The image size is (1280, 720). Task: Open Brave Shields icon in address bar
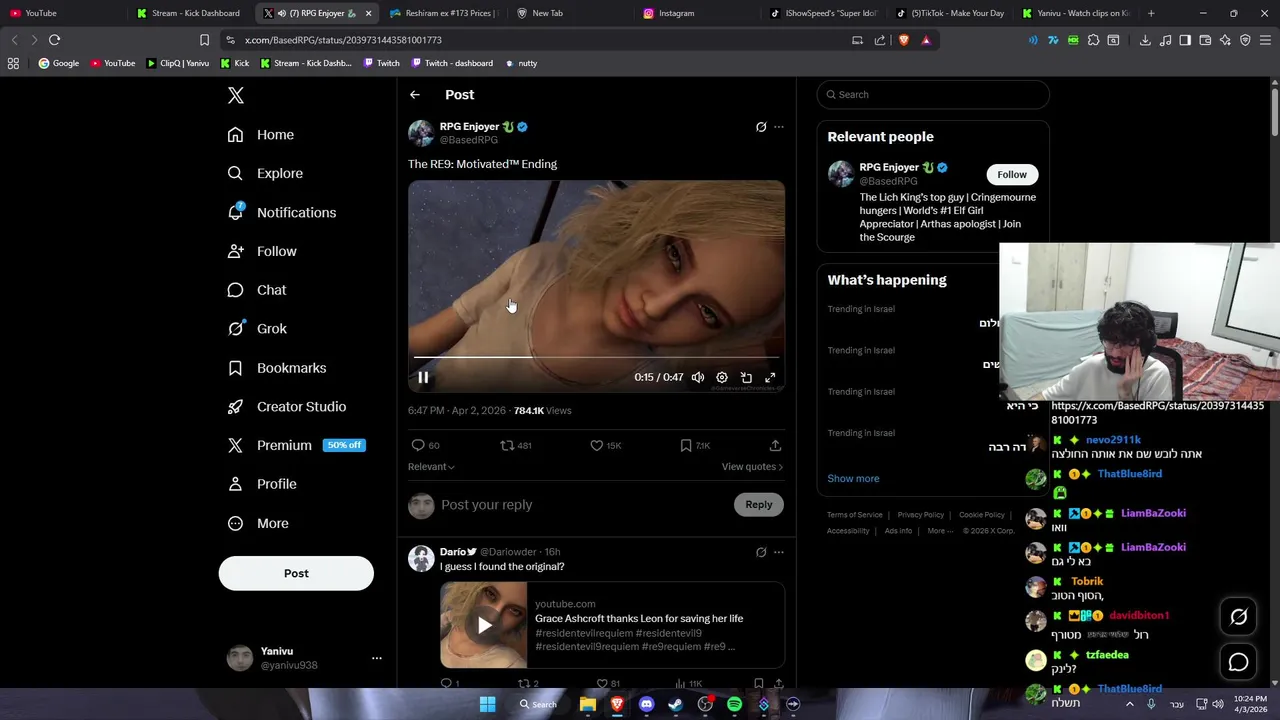(903, 40)
